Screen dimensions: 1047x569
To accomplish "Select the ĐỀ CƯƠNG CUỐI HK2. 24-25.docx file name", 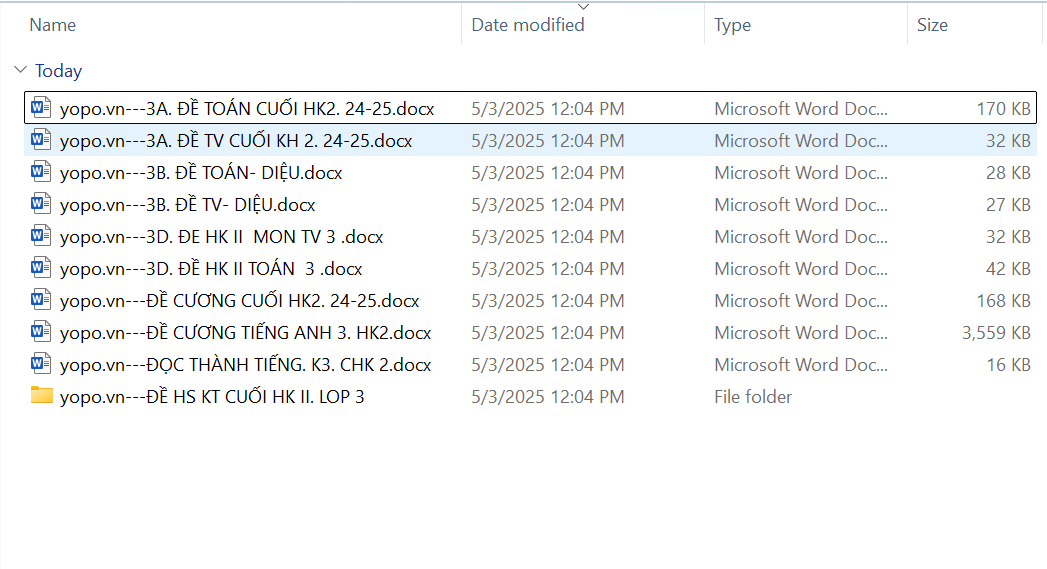I will click(x=239, y=300).
